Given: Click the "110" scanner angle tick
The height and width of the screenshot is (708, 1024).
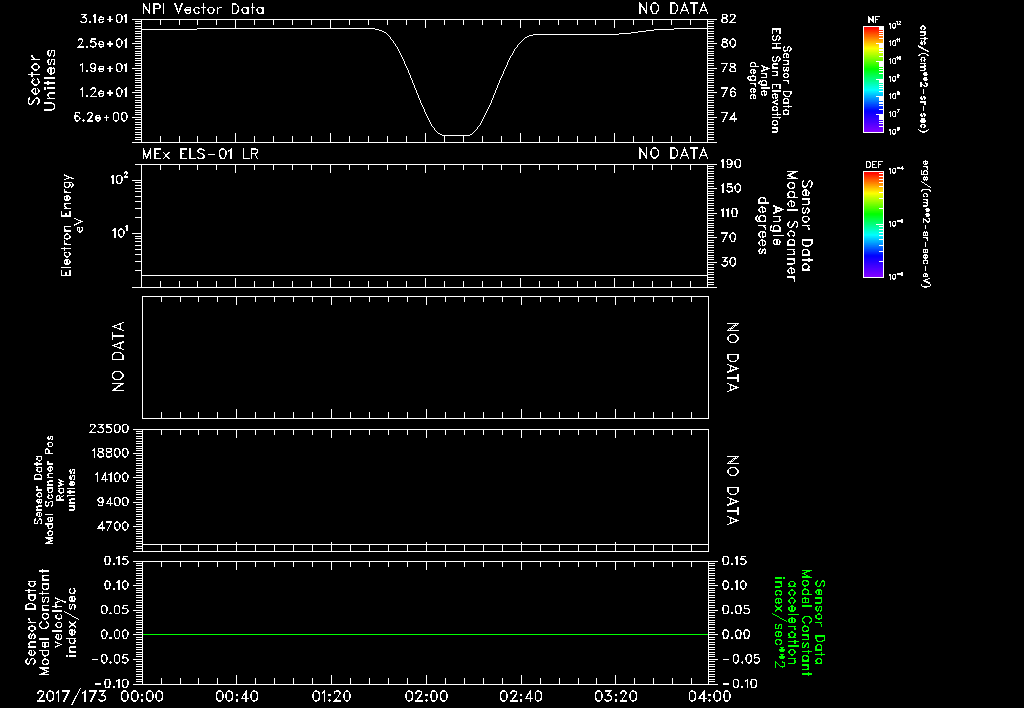Looking at the screenshot, I should 731,213.
